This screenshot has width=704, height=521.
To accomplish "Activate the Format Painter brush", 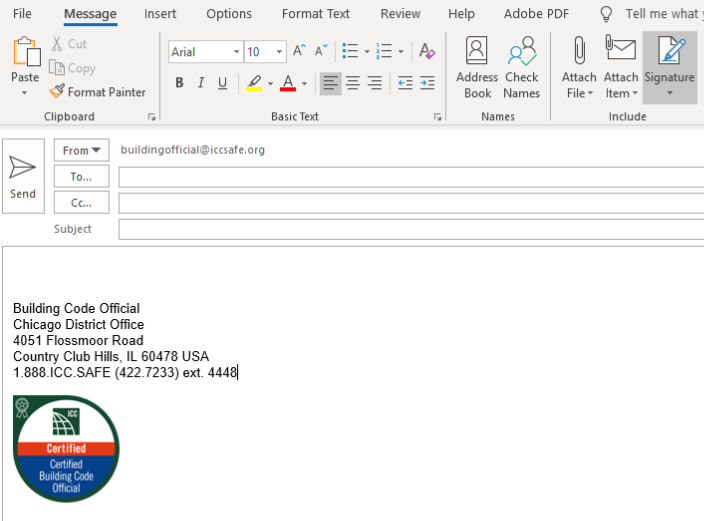I will (x=57, y=91).
